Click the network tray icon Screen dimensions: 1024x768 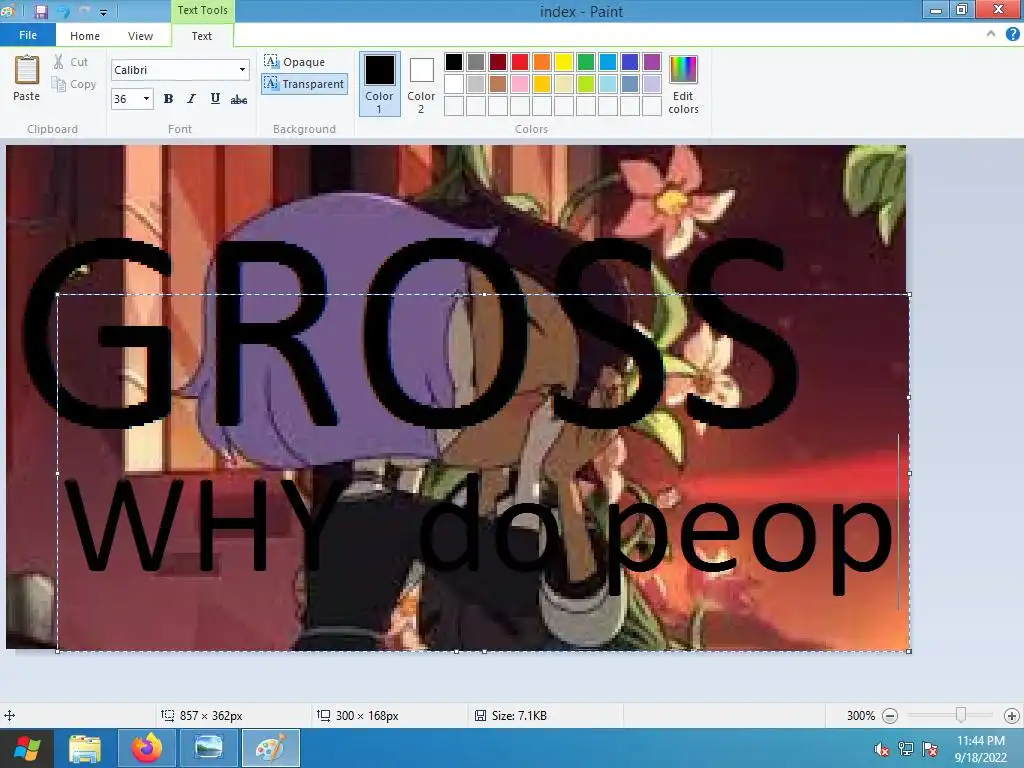906,749
